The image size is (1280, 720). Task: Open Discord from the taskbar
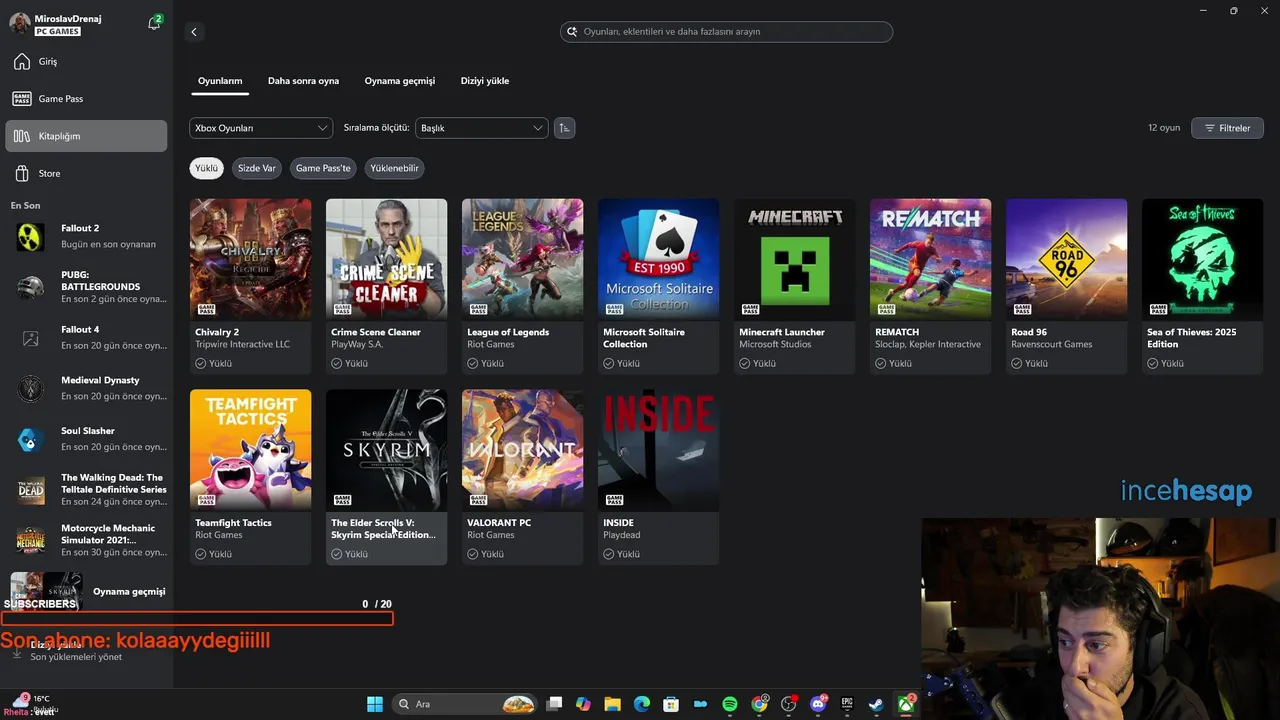[x=818, y=704]
